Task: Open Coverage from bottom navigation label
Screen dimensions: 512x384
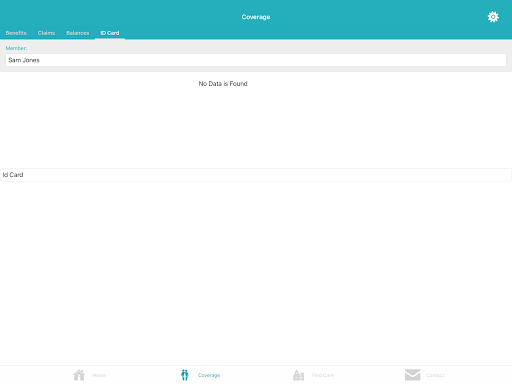Action: pos(209,375)
